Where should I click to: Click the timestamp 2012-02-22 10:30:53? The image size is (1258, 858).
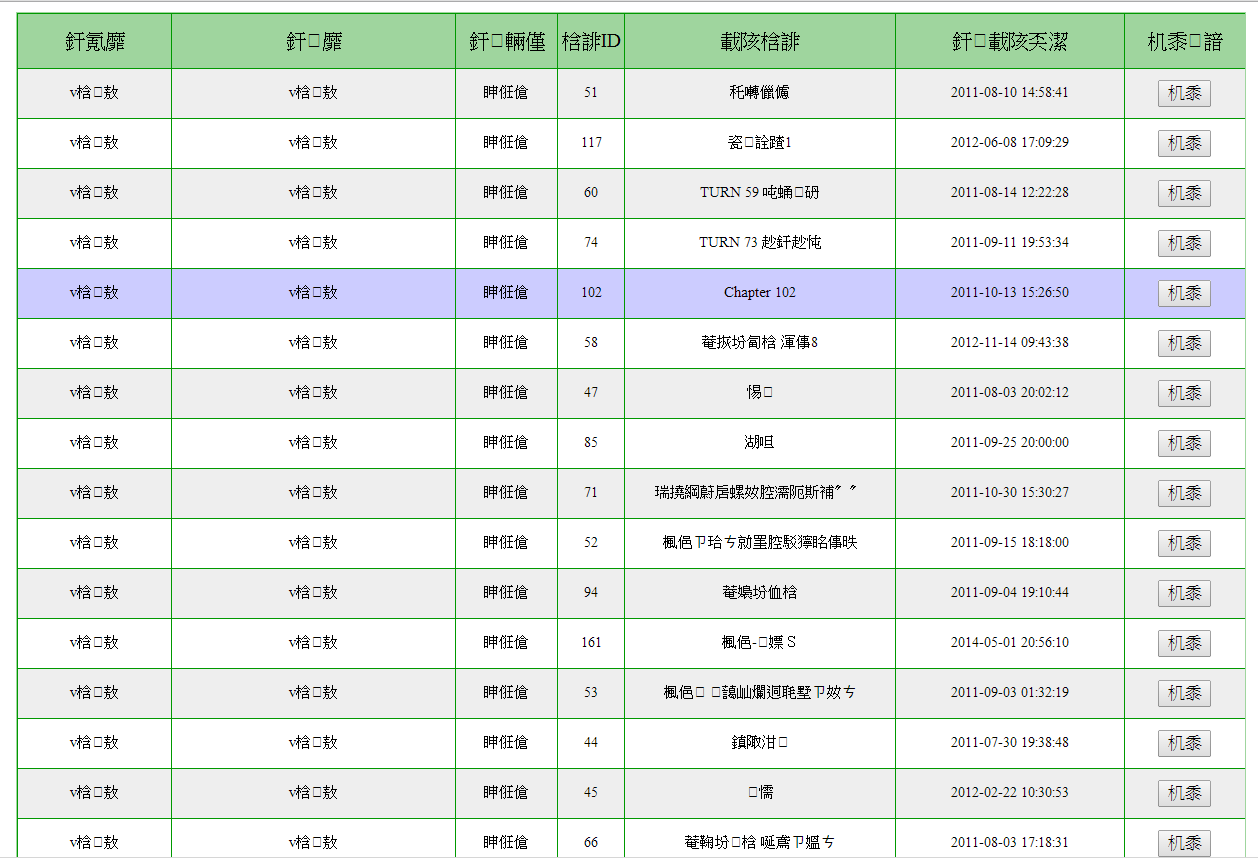(x=1009, y=793)
